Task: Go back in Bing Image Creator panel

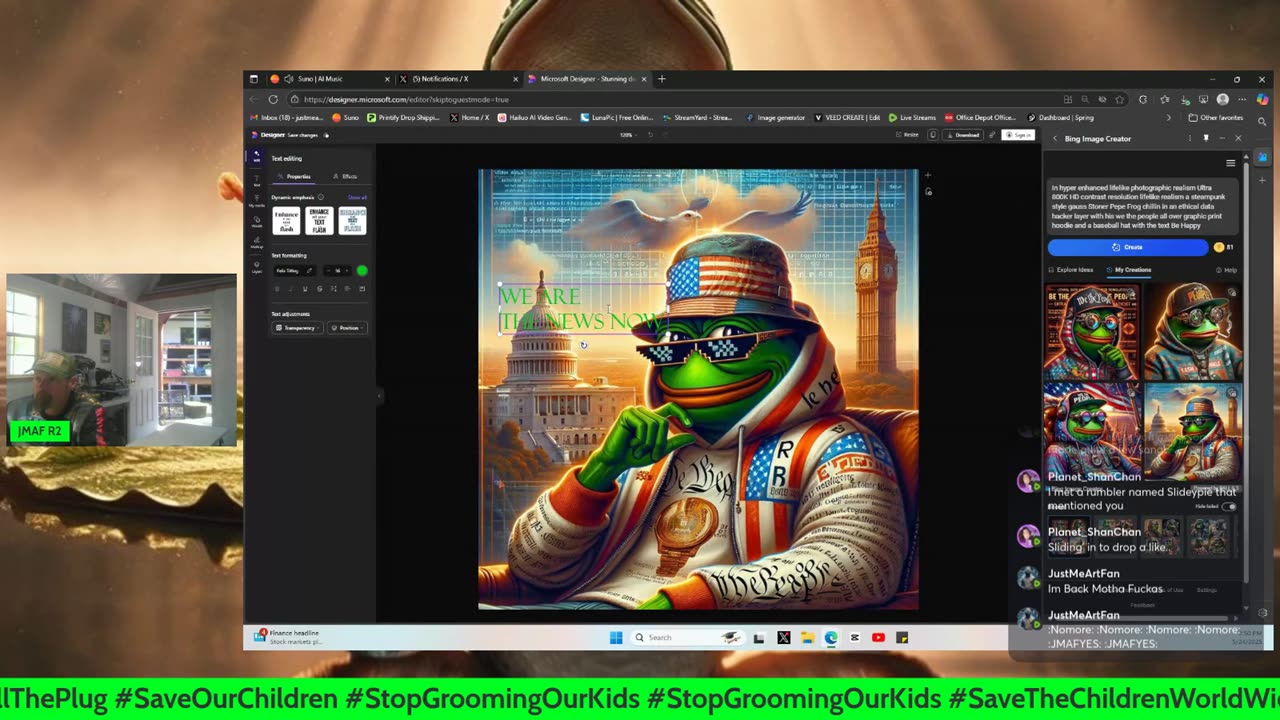Action: click(x=1055, y=138)
